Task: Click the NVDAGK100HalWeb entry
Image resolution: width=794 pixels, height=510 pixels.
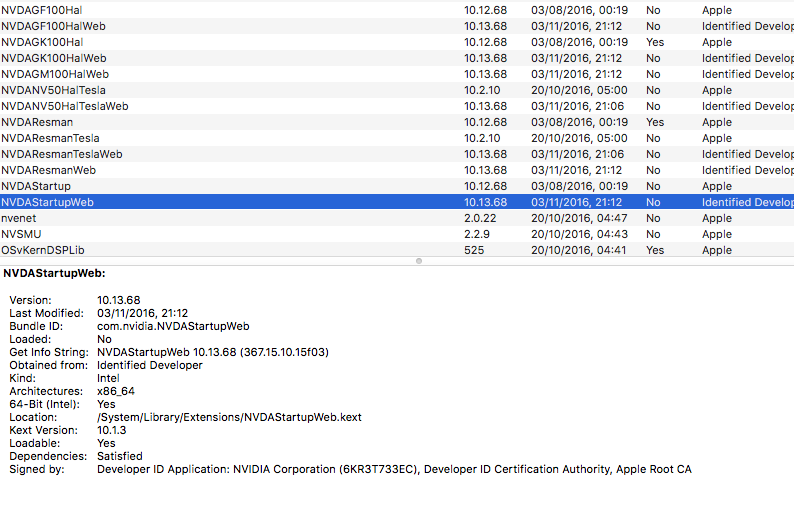Action: (397, 58)
